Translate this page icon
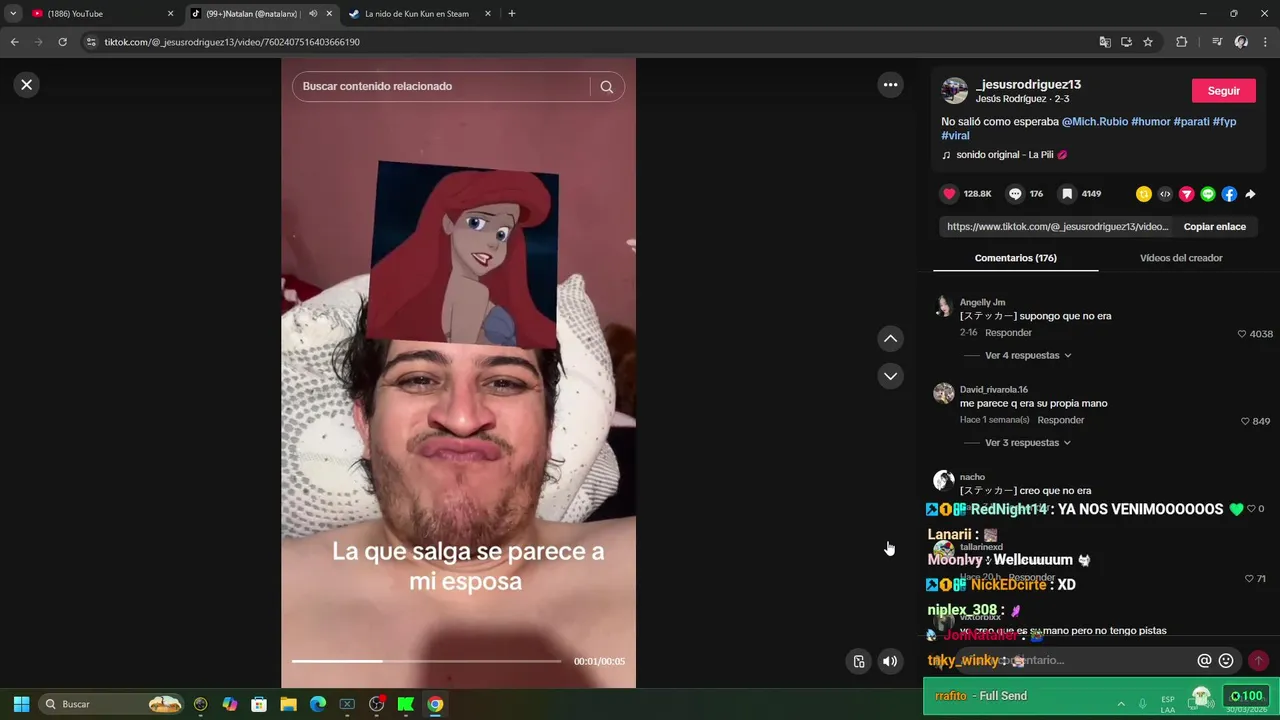The width and height of the screenshot is (1280, 720). coord(1104,42)
